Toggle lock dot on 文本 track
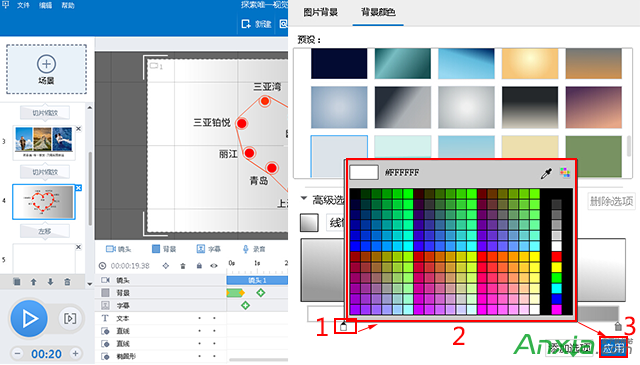Image resolution: width=640 pixels, height=365 pixels. pyautogui.click(x=200, y=318)
